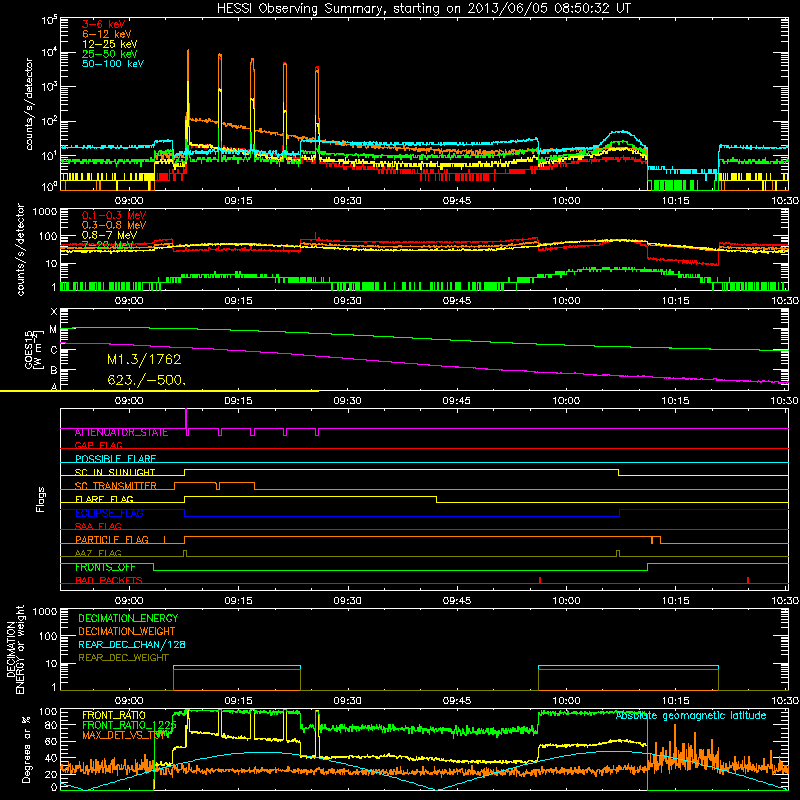Viewport: 800px width, 800px height.
Task: Select the orange 6-12 keV legend label
Action: (107, 34)
